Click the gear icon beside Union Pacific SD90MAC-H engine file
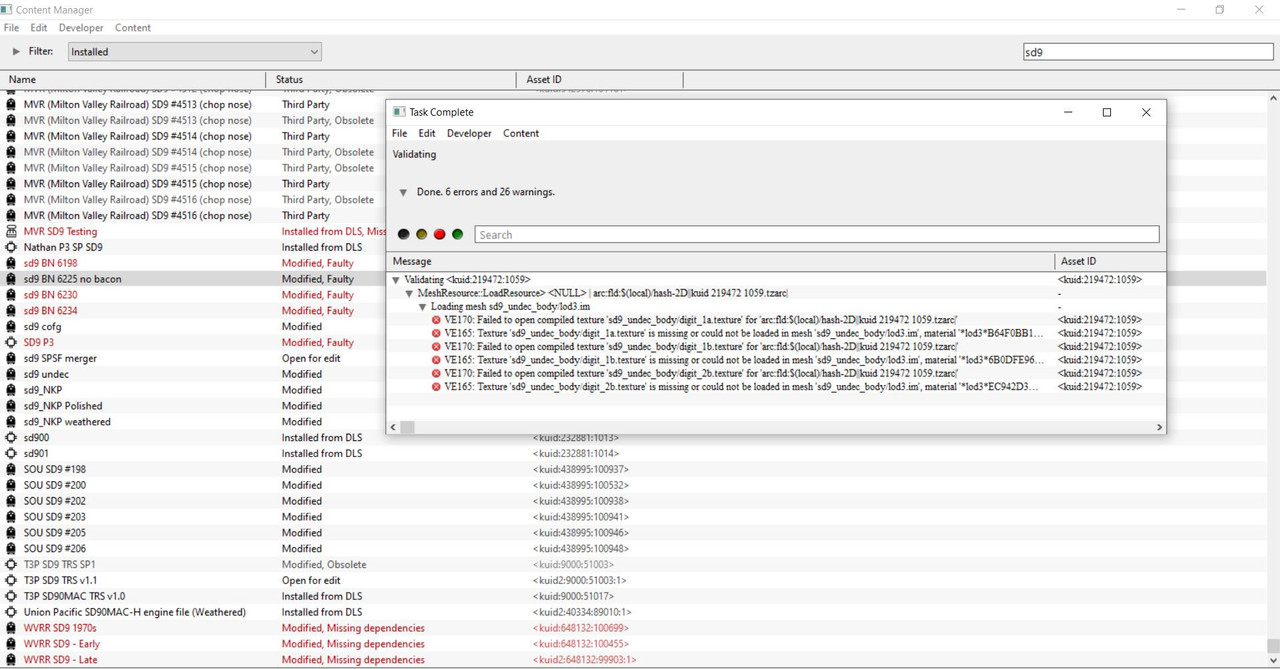 point(11,612)
